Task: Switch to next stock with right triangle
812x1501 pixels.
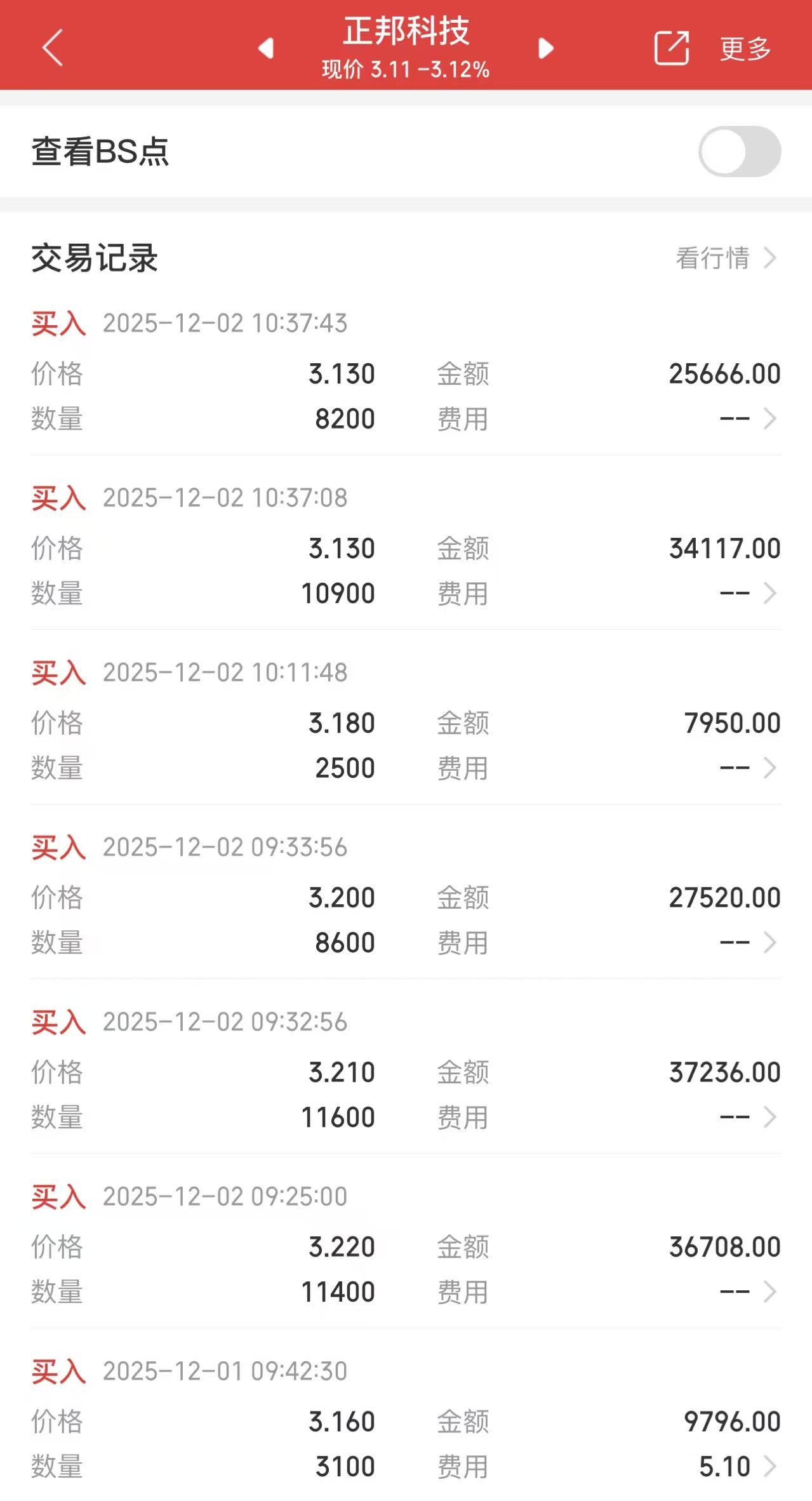Action: tap(545, 48)
